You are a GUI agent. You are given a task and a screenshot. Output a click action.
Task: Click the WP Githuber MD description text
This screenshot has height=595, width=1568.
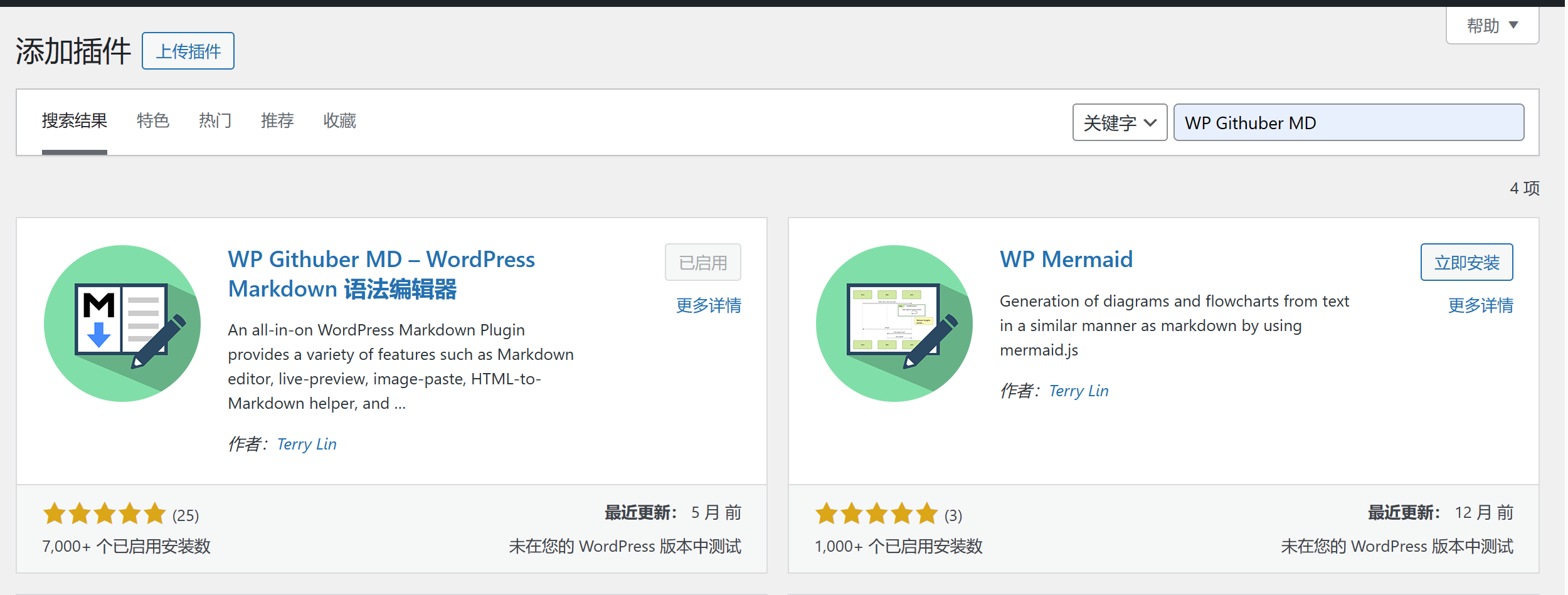coord(401,366)
